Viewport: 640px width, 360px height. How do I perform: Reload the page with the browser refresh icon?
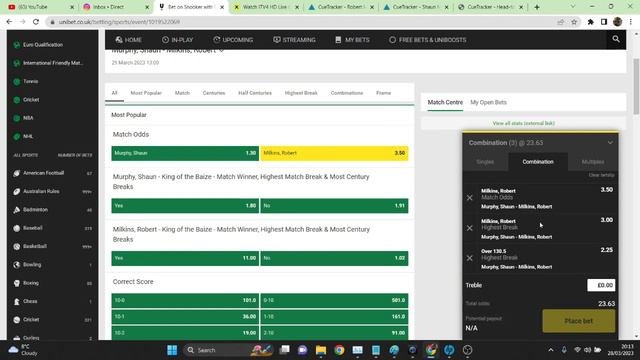36,22
